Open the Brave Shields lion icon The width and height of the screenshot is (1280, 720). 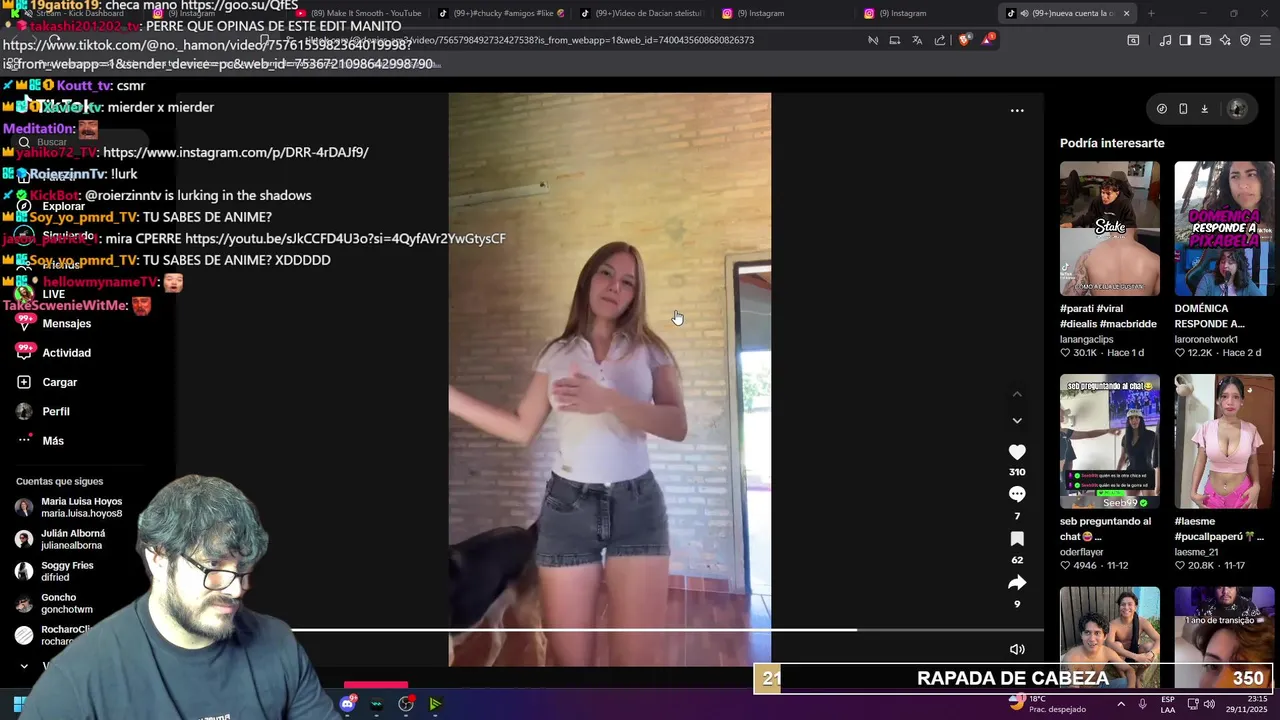[x=965, y=40]
